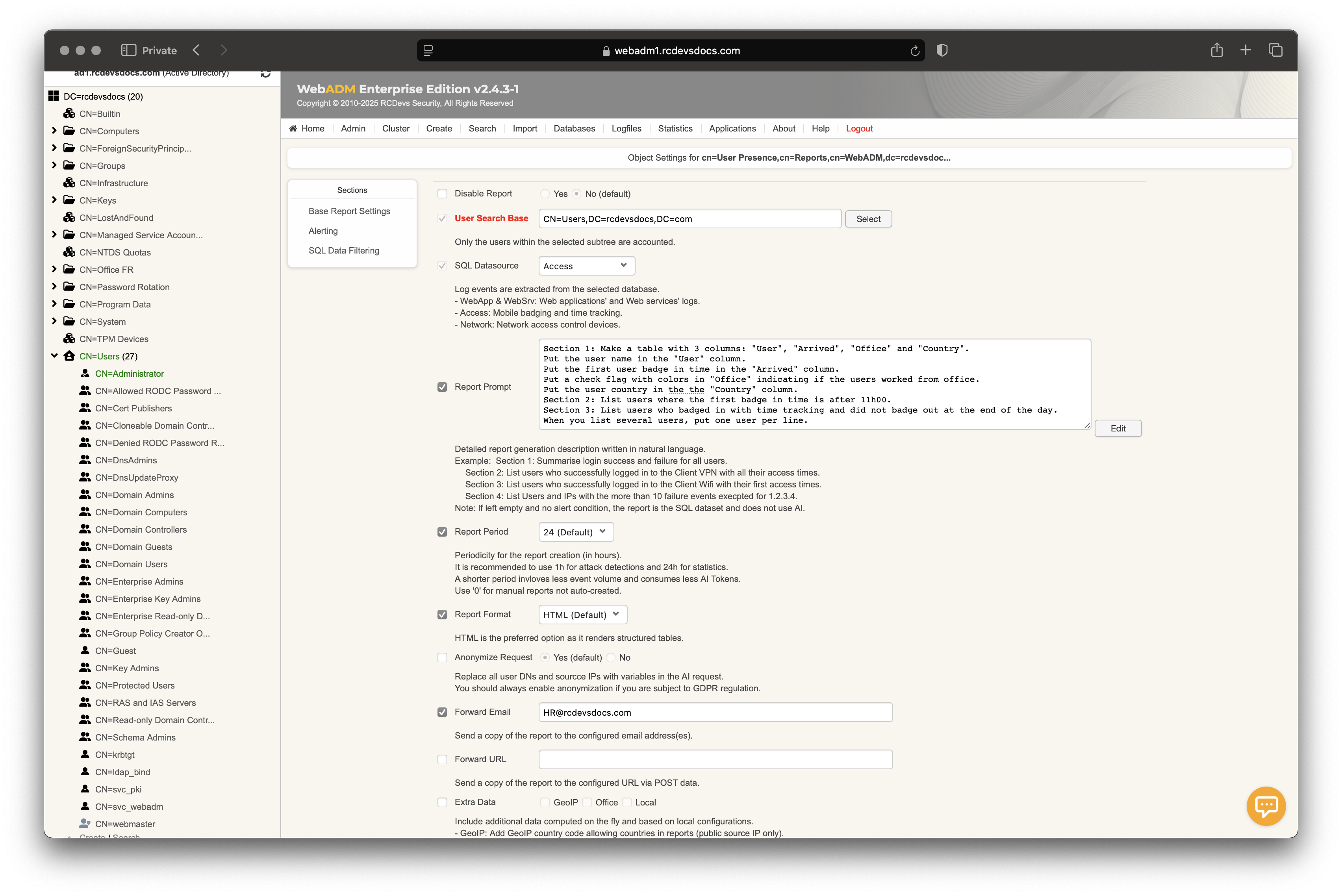The width and height of the screenshot is (1342, 896).
Task: Click the CN=Users open container icon
Action: click(69, 355)
